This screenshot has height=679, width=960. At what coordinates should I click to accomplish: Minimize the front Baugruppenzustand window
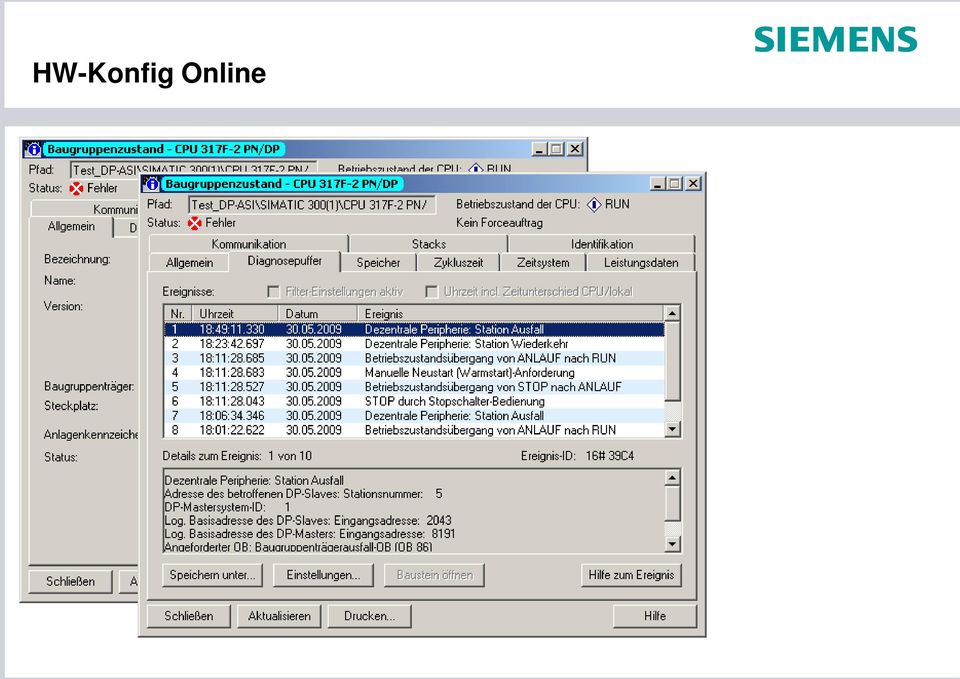(658, 184)
